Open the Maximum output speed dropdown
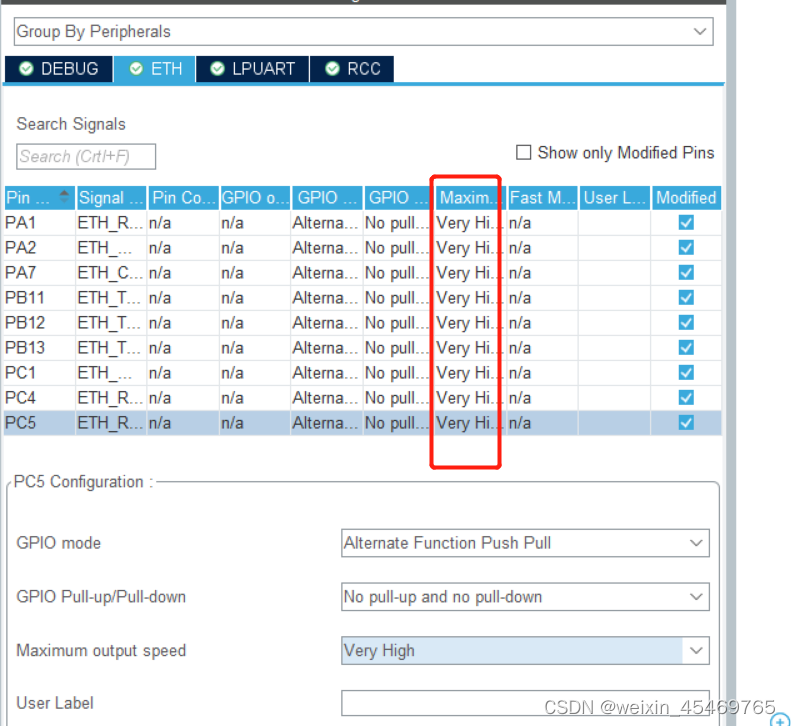The width and height of the screenshot is (791, 726). point(525,650)
